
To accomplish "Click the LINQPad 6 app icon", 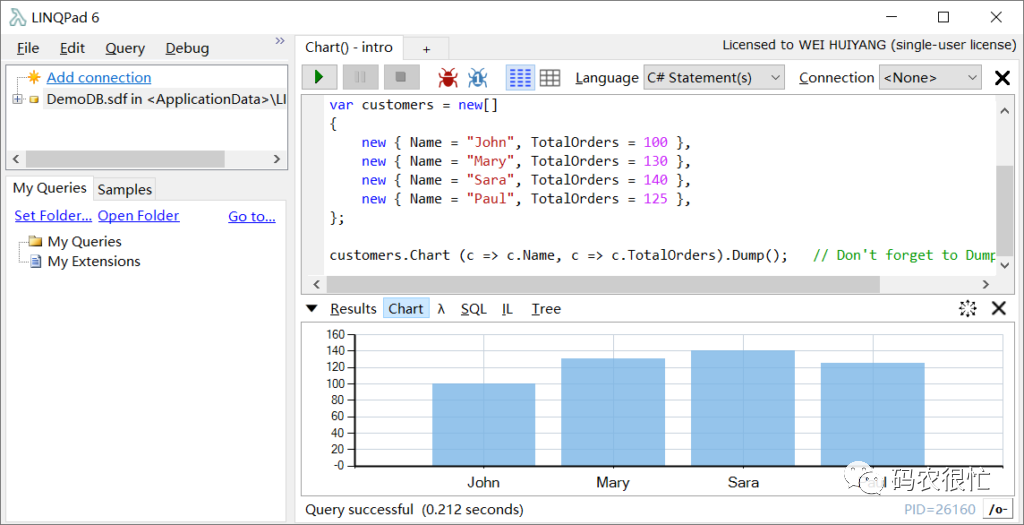I will tap(18, 18).
